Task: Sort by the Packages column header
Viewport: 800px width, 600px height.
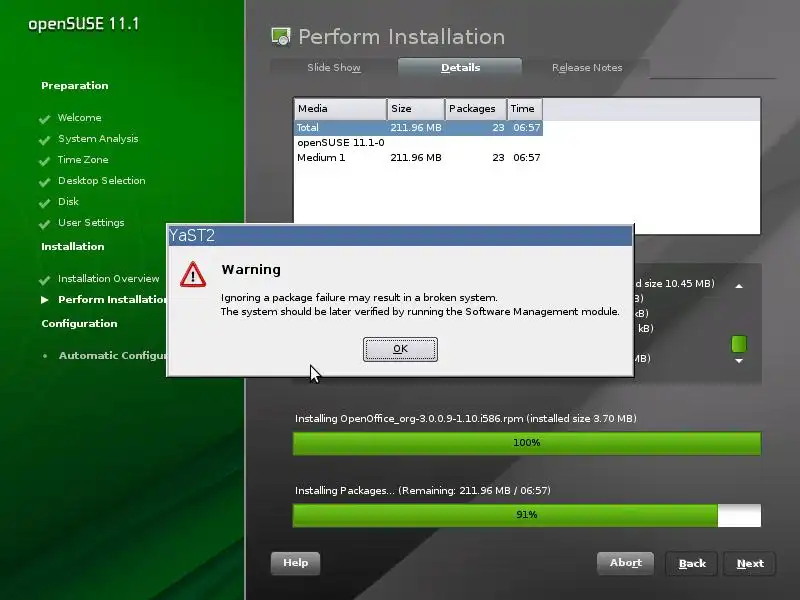Action: pos(476,109)
